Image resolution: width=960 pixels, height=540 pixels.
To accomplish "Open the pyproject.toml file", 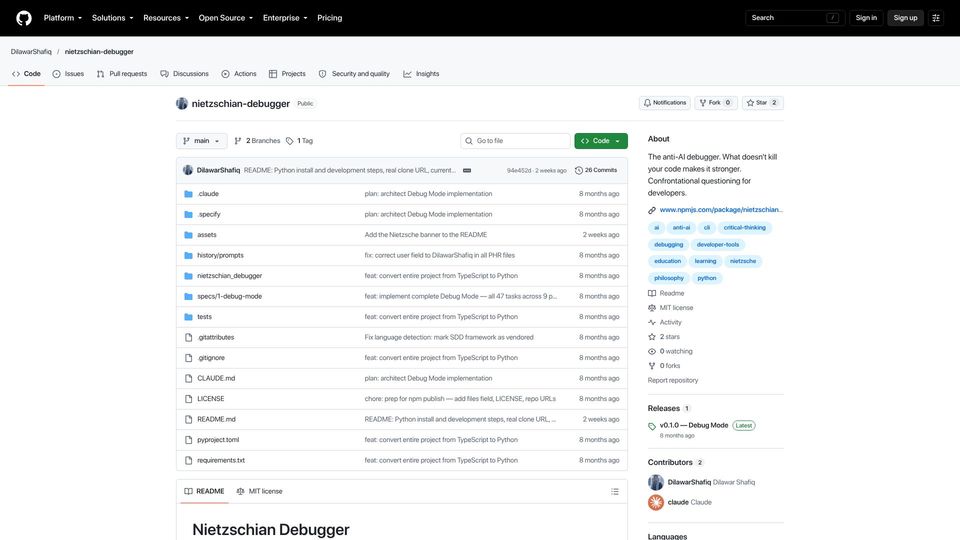I will [x=218, y=440].
